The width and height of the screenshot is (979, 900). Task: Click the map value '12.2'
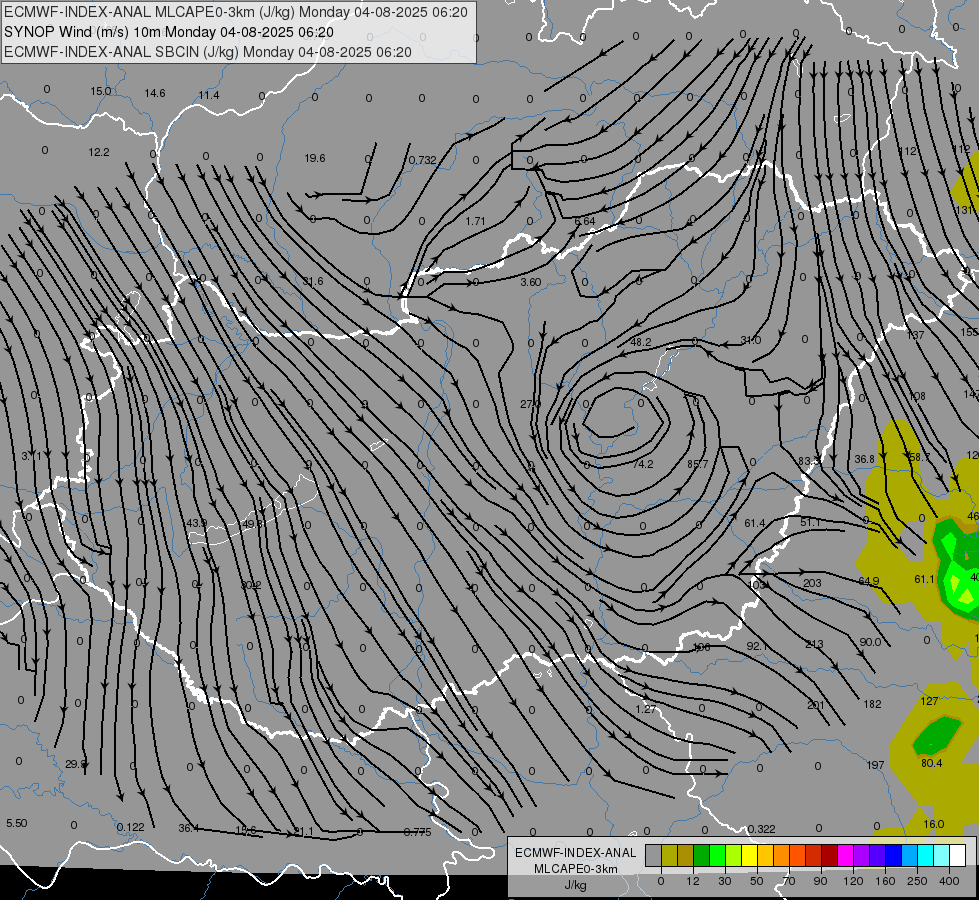(x=99, y=152)
